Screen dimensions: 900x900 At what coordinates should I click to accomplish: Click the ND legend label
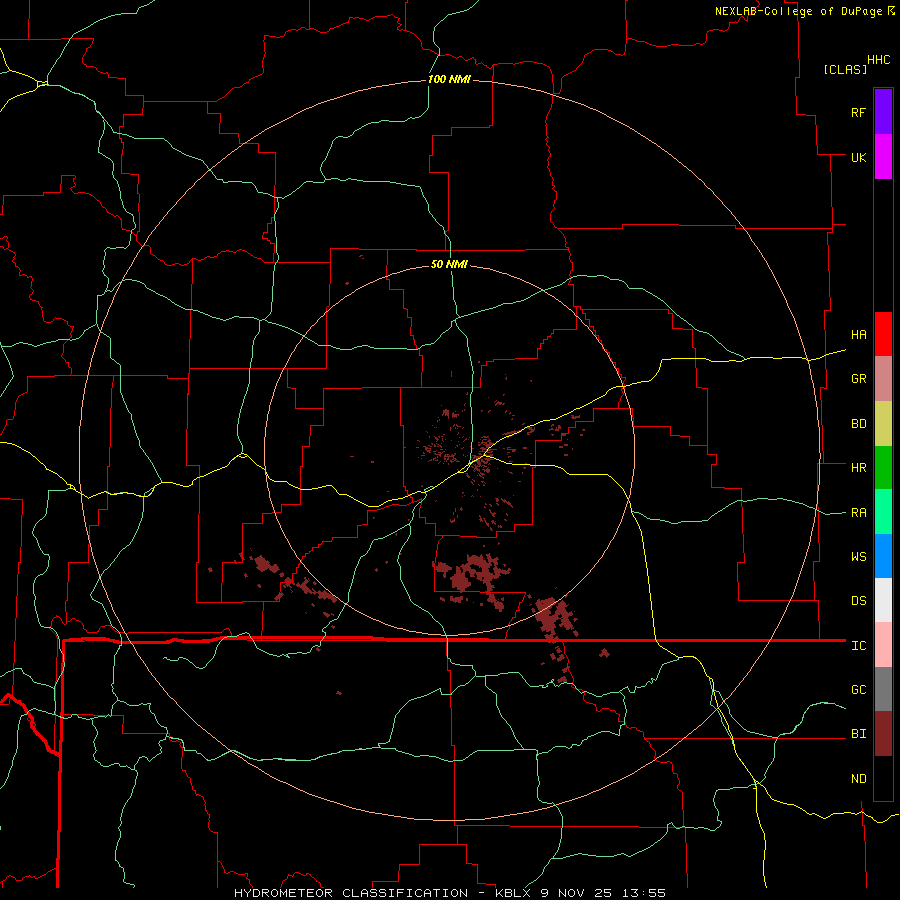click(858, 779)
